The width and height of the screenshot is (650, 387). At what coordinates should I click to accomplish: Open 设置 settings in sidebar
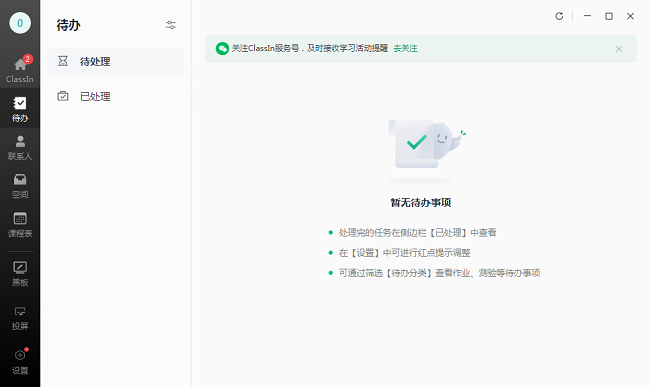20,362
